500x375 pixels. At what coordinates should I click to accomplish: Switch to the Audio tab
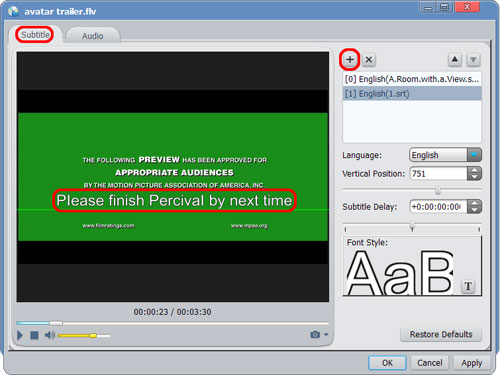pos(93,36)
